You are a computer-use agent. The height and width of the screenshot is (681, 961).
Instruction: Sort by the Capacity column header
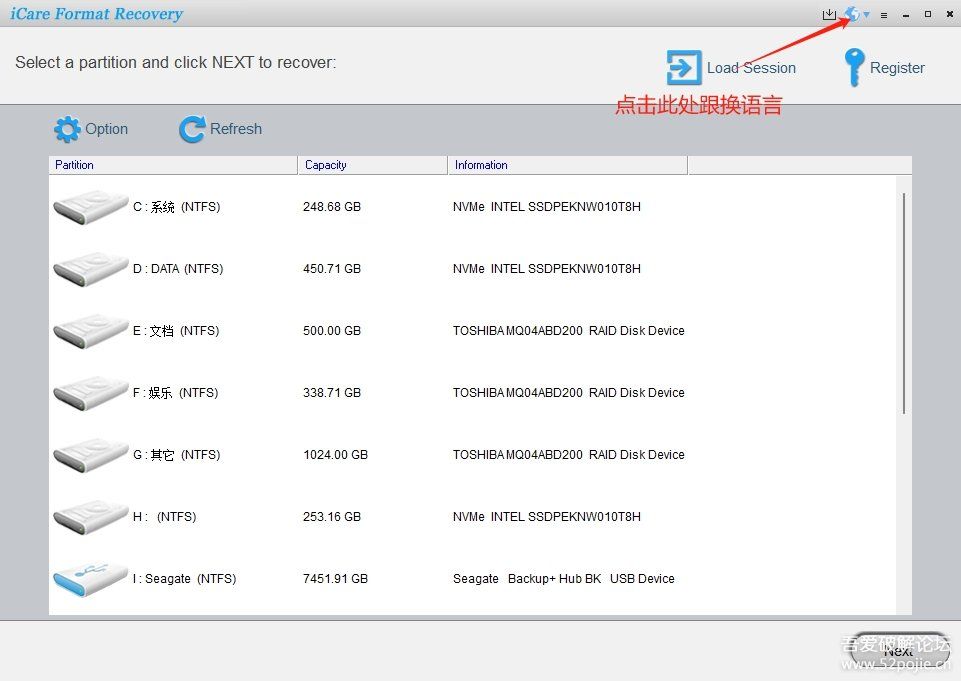[x=372, y=165]
